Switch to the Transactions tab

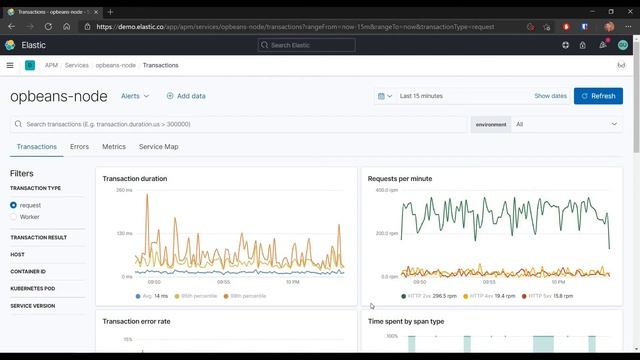click(x=37, y=147)
